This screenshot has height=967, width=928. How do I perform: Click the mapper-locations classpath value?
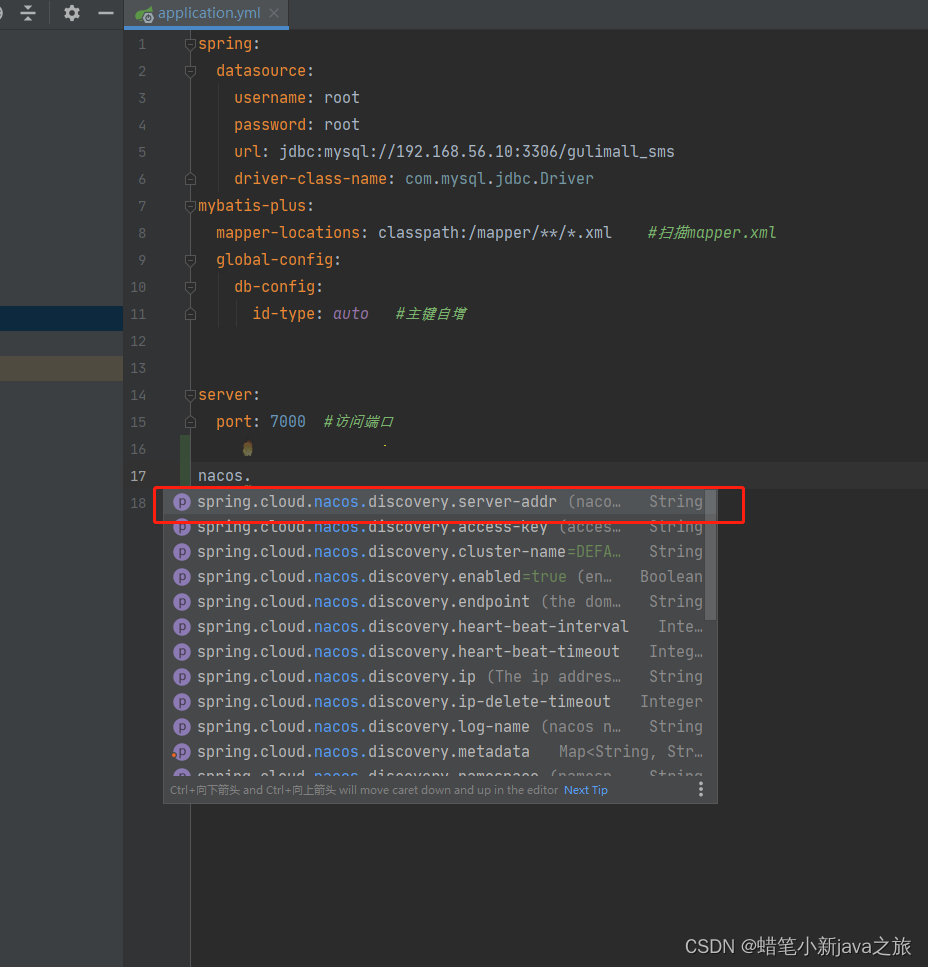[495, 233]
